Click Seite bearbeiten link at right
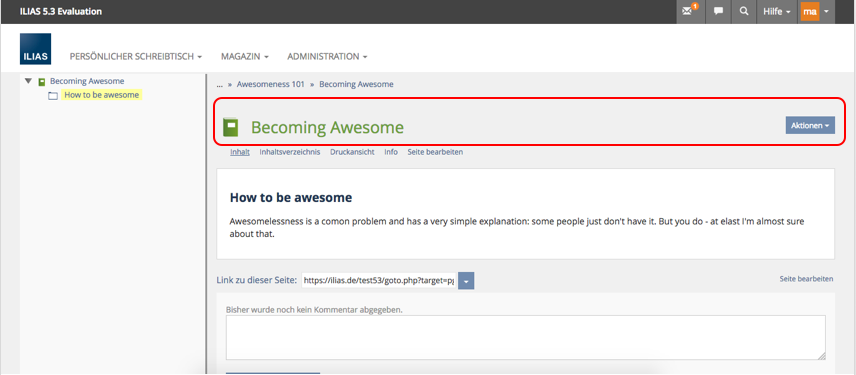 806,278
